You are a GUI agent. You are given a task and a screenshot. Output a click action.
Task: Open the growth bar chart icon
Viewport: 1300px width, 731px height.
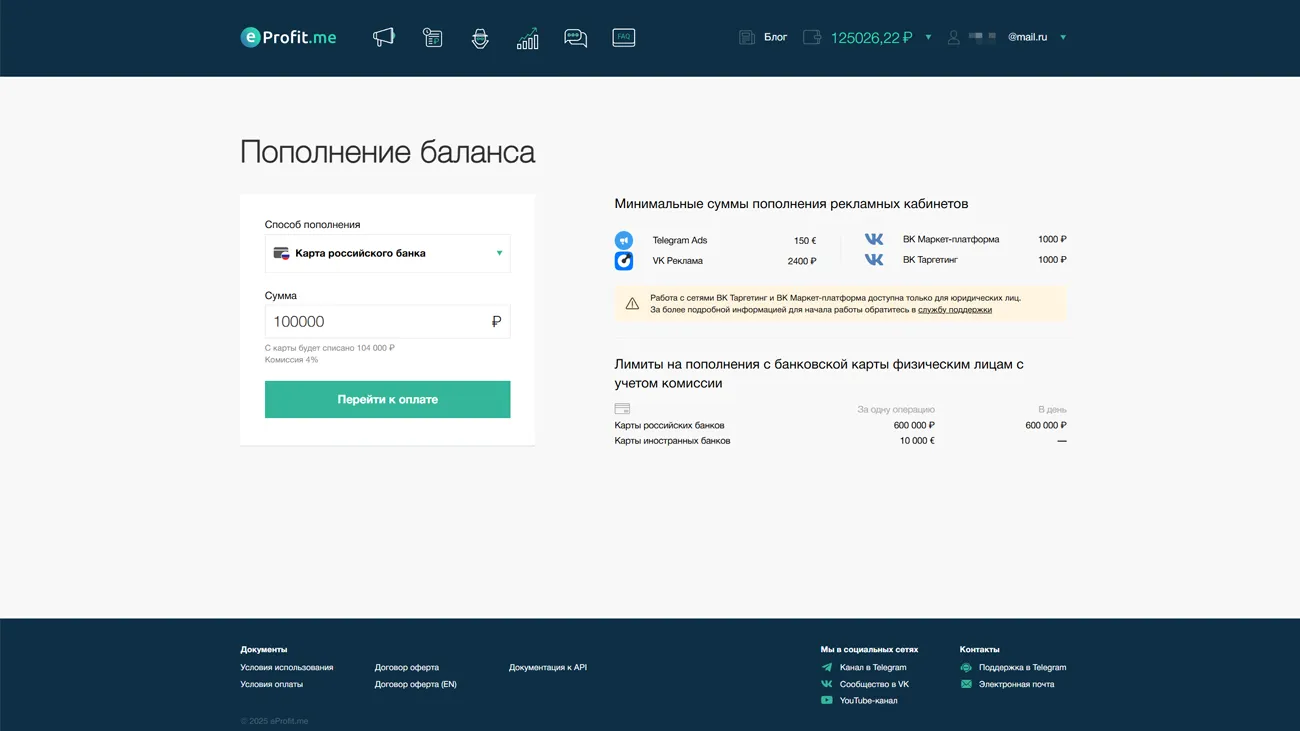point(527,38)
